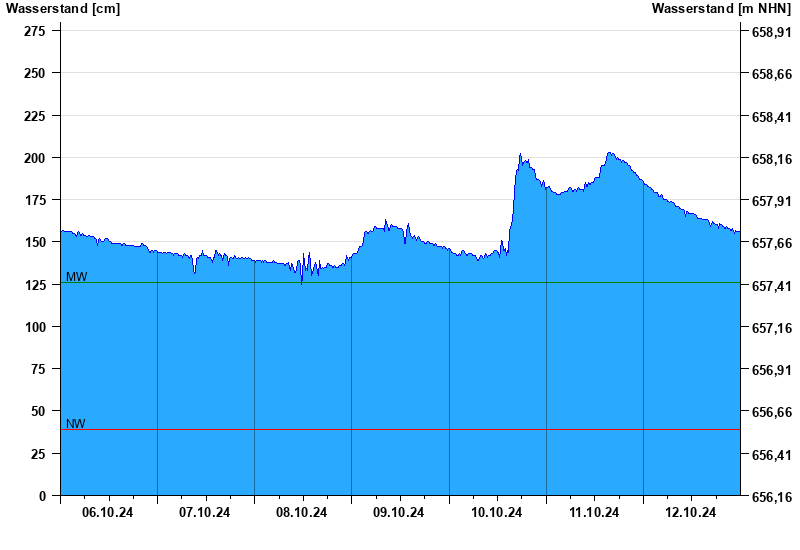Viewport: 800px width, 550px height.
Task: Click the NW low water level label
Action: pos(76,423)
